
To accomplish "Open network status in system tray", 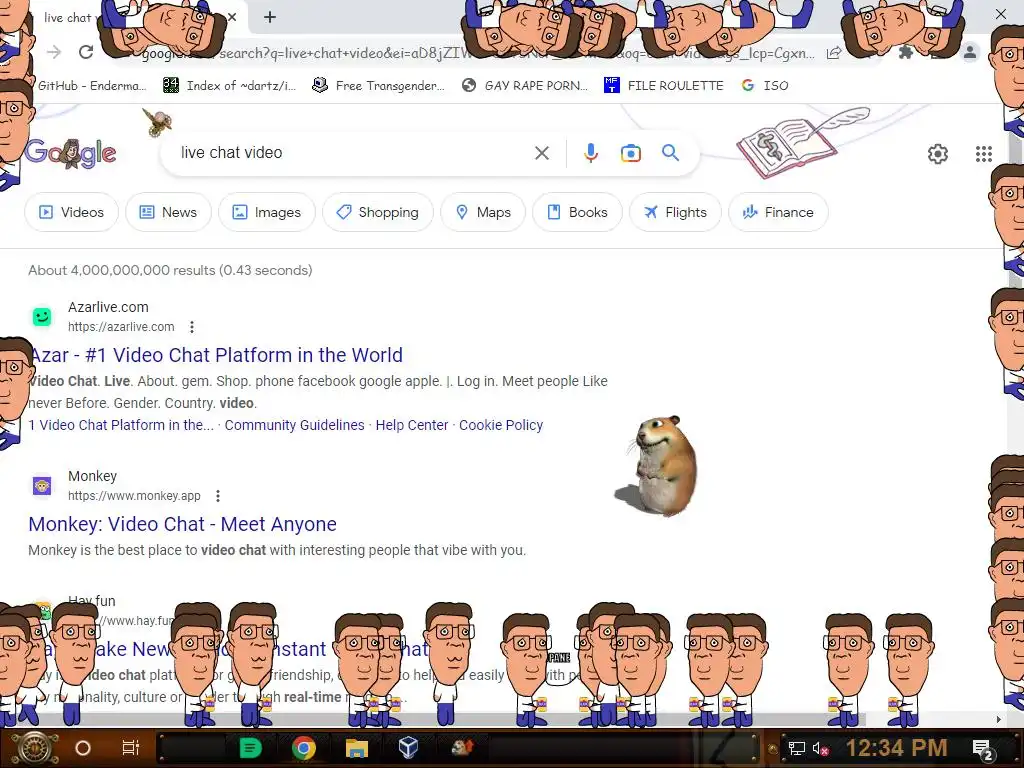I will [x=796, y=748].
